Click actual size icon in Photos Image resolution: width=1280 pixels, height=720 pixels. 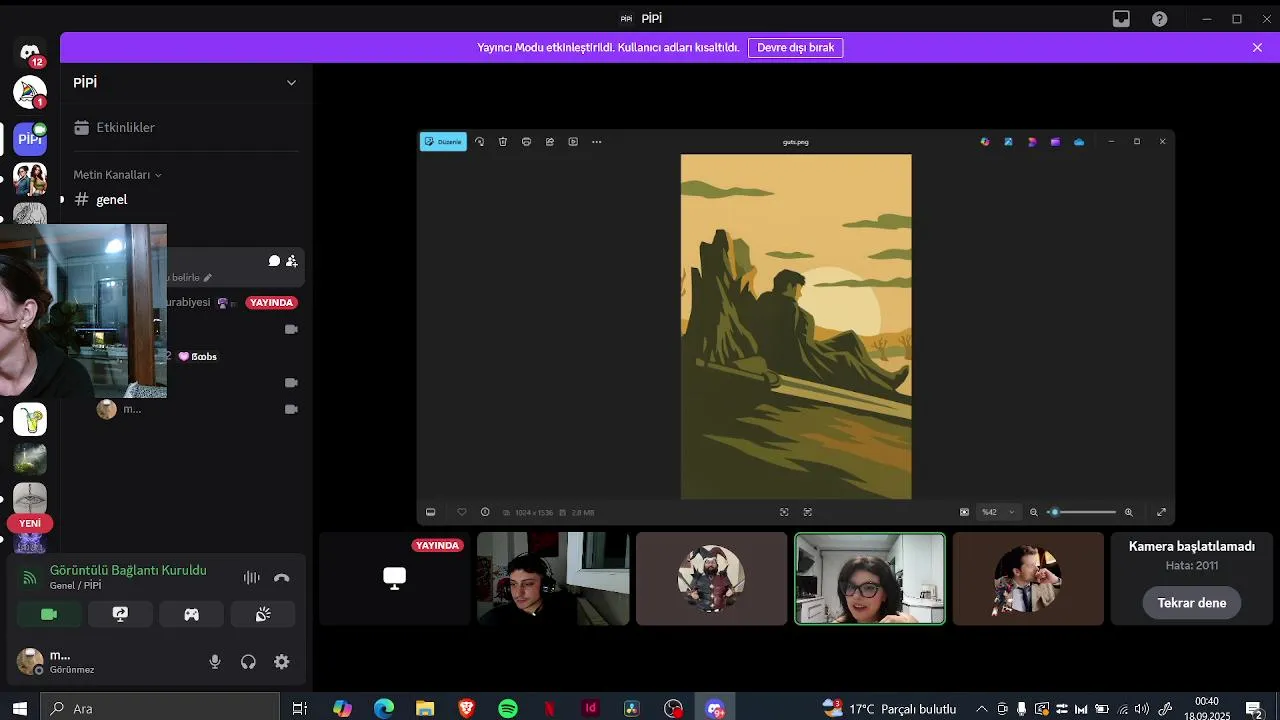click(808, 512)
